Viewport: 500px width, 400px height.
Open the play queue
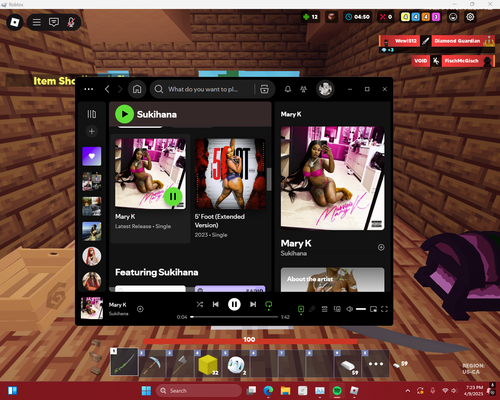point(324,309)
